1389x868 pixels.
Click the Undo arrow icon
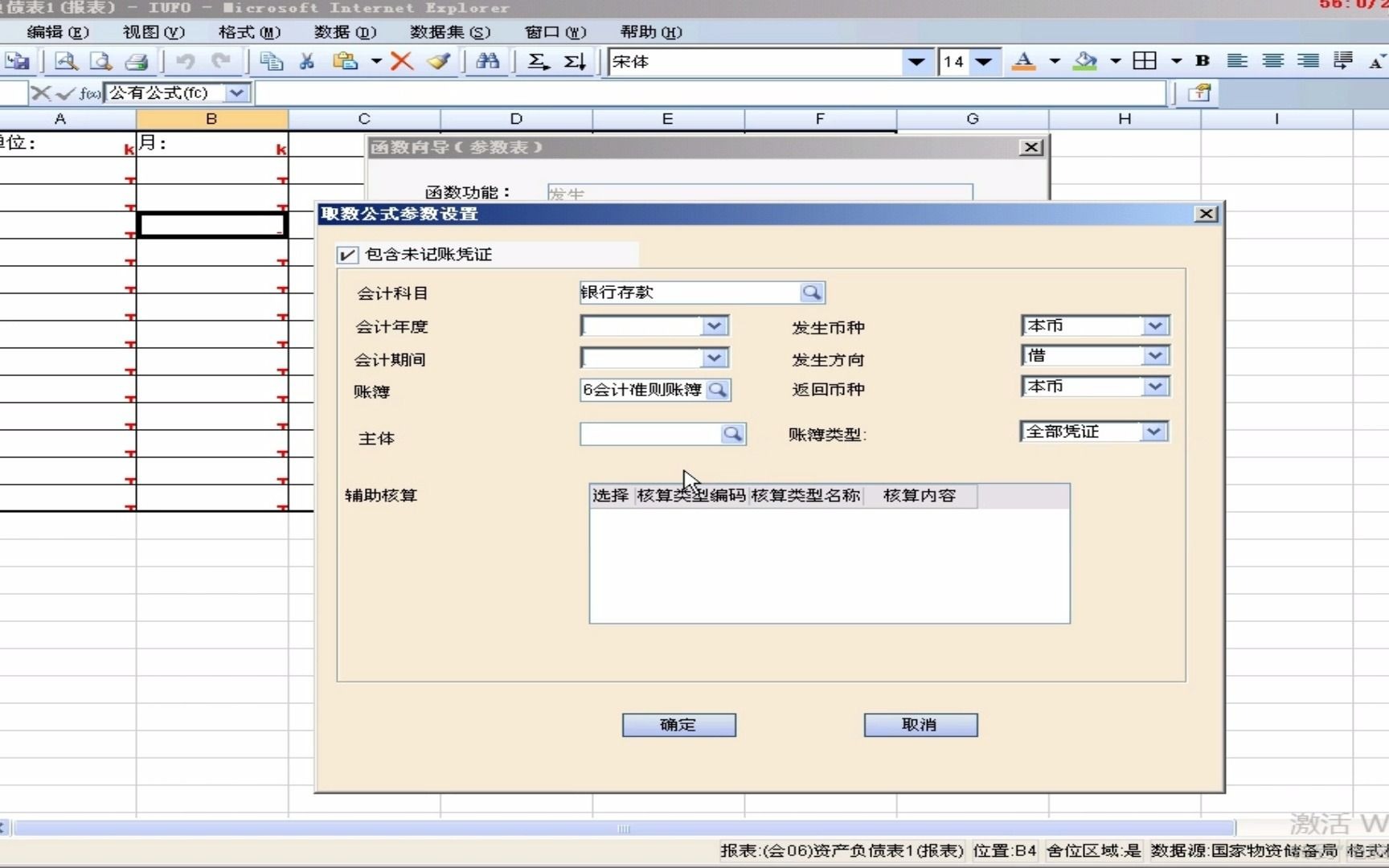(185, 61)
